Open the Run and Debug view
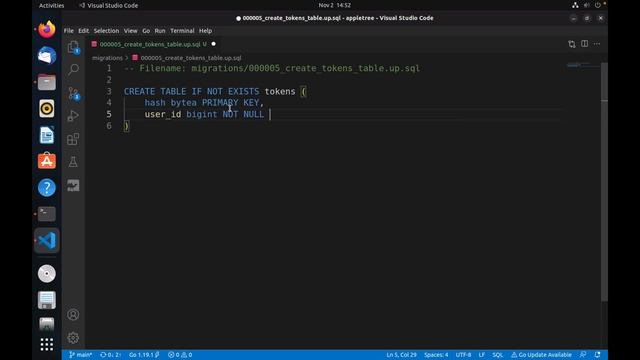The width and height of the screenshot is (640, 360). coord(73,116)
